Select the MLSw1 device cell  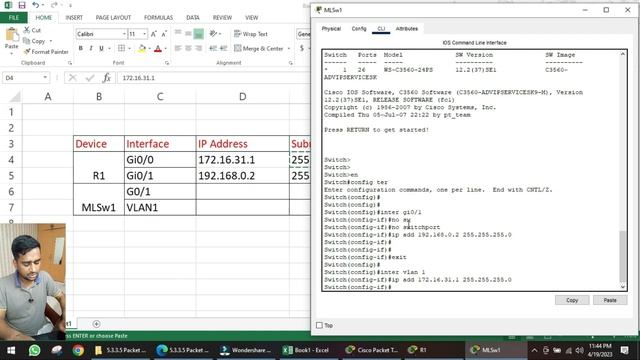pyautogui.click(x=99, y=200)
